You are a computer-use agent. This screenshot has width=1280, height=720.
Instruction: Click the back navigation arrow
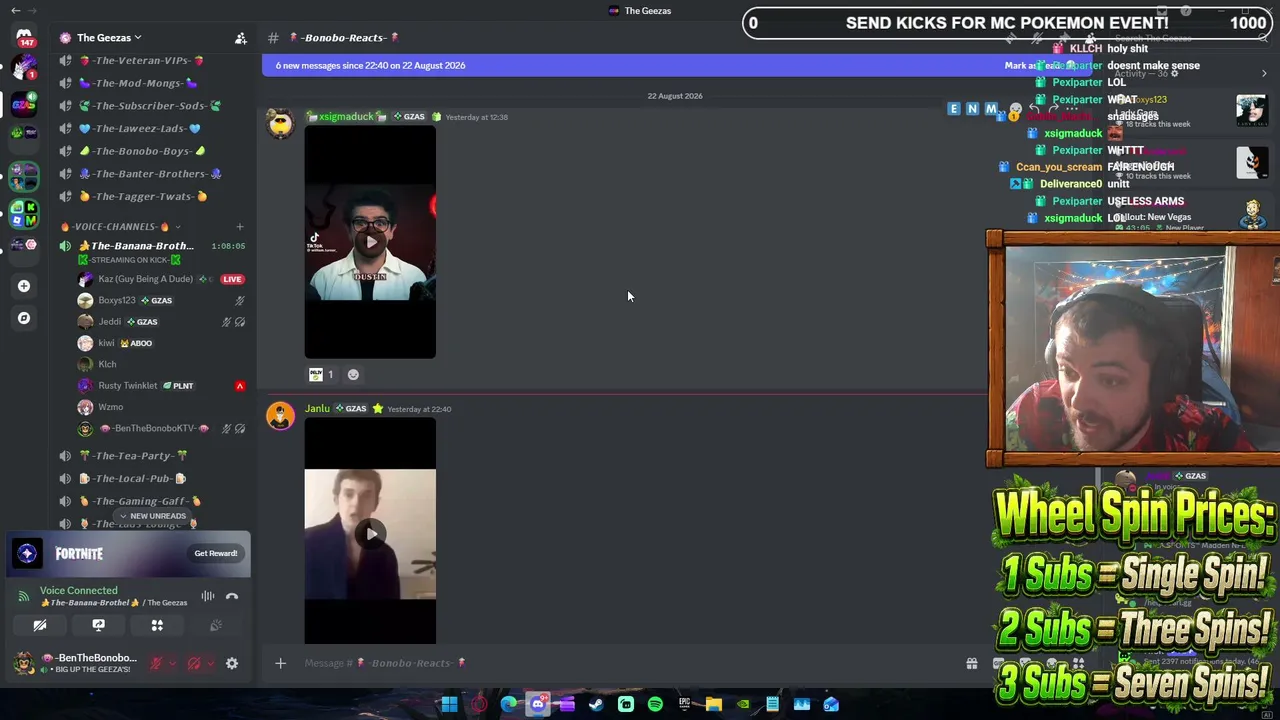[15, 10]
